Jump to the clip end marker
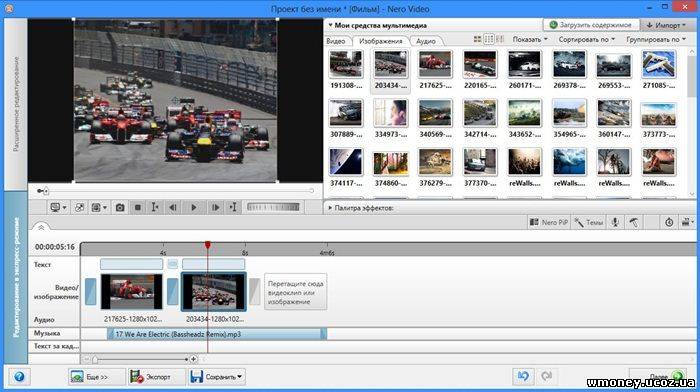 [x=233, y=208]
